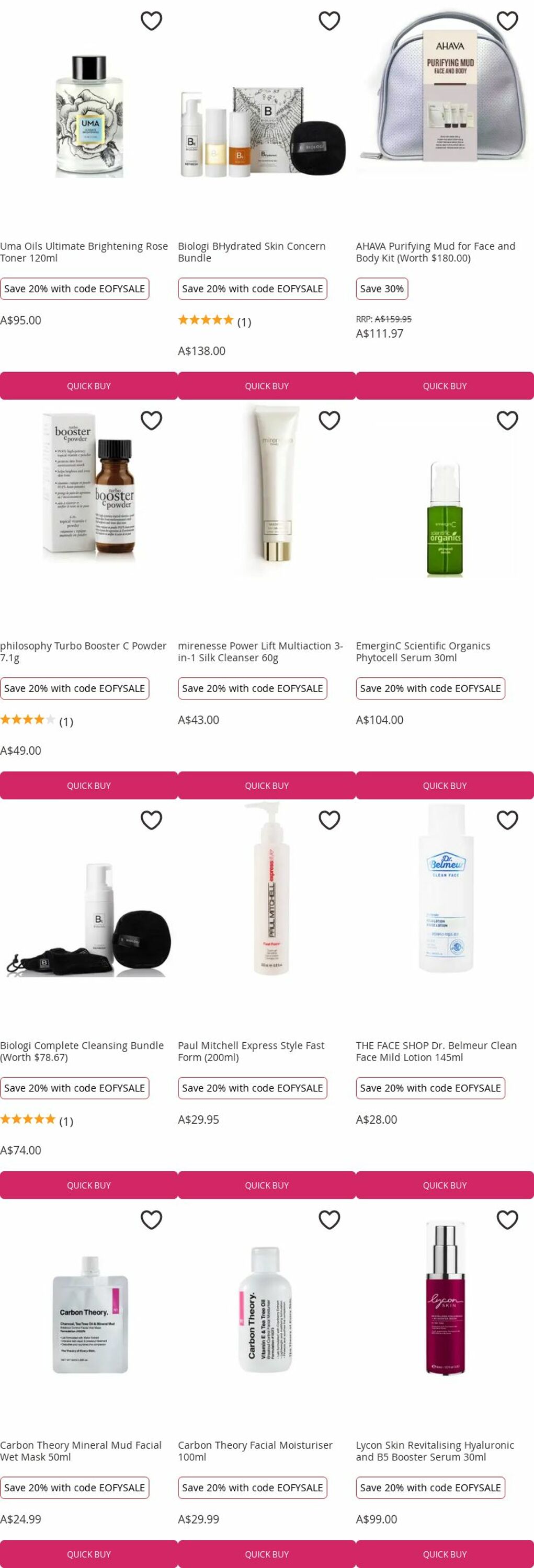Open EmerginC Scientific Organics Phytocell Serum page

pos(423,651)
